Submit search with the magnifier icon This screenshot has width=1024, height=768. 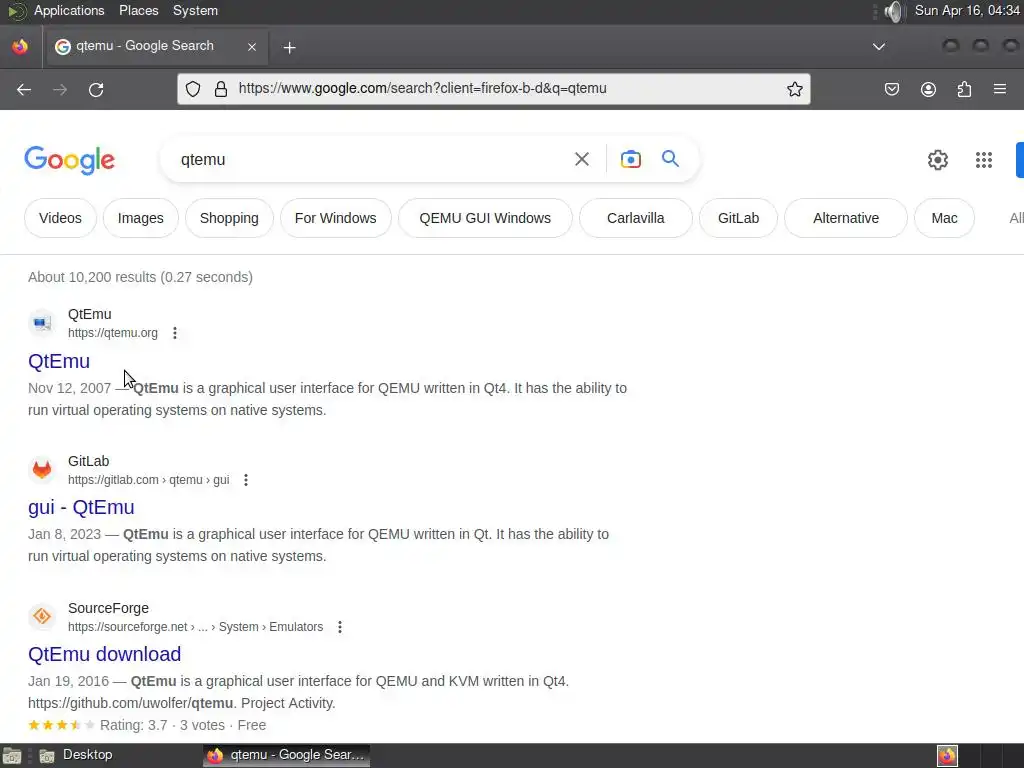[670, 158]
